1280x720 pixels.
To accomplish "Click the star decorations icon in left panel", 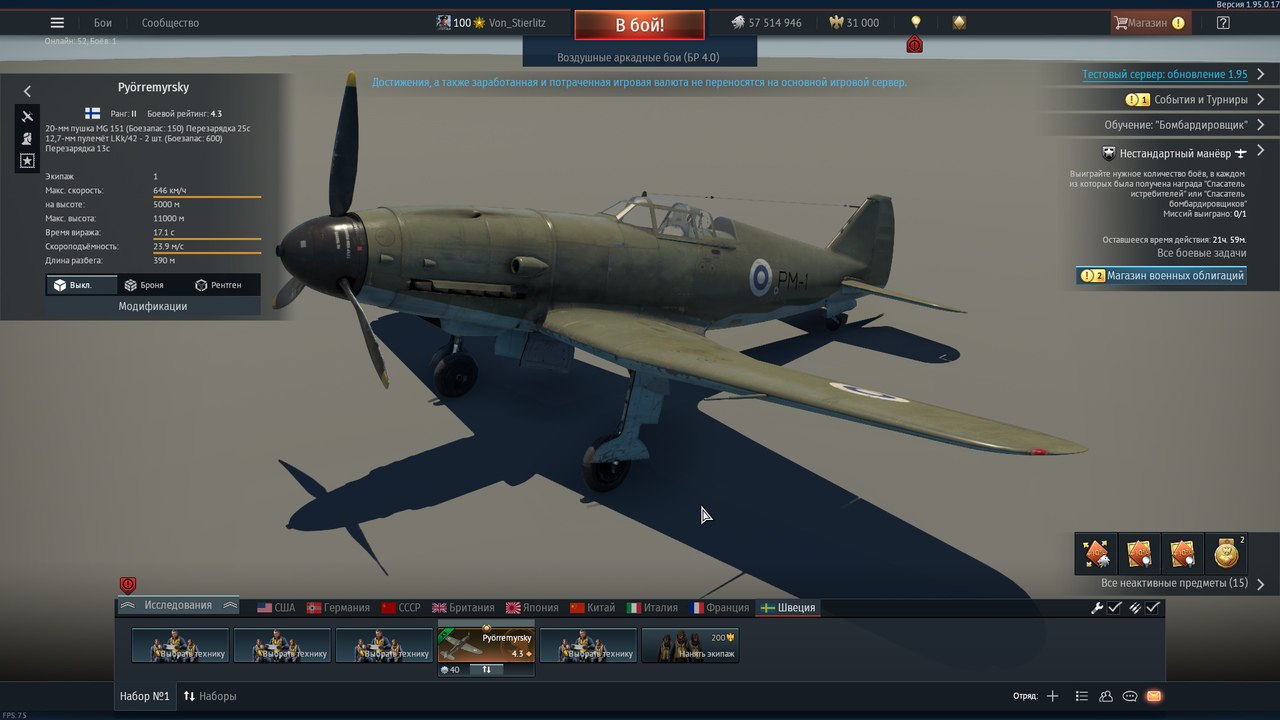I will [27, 161].
